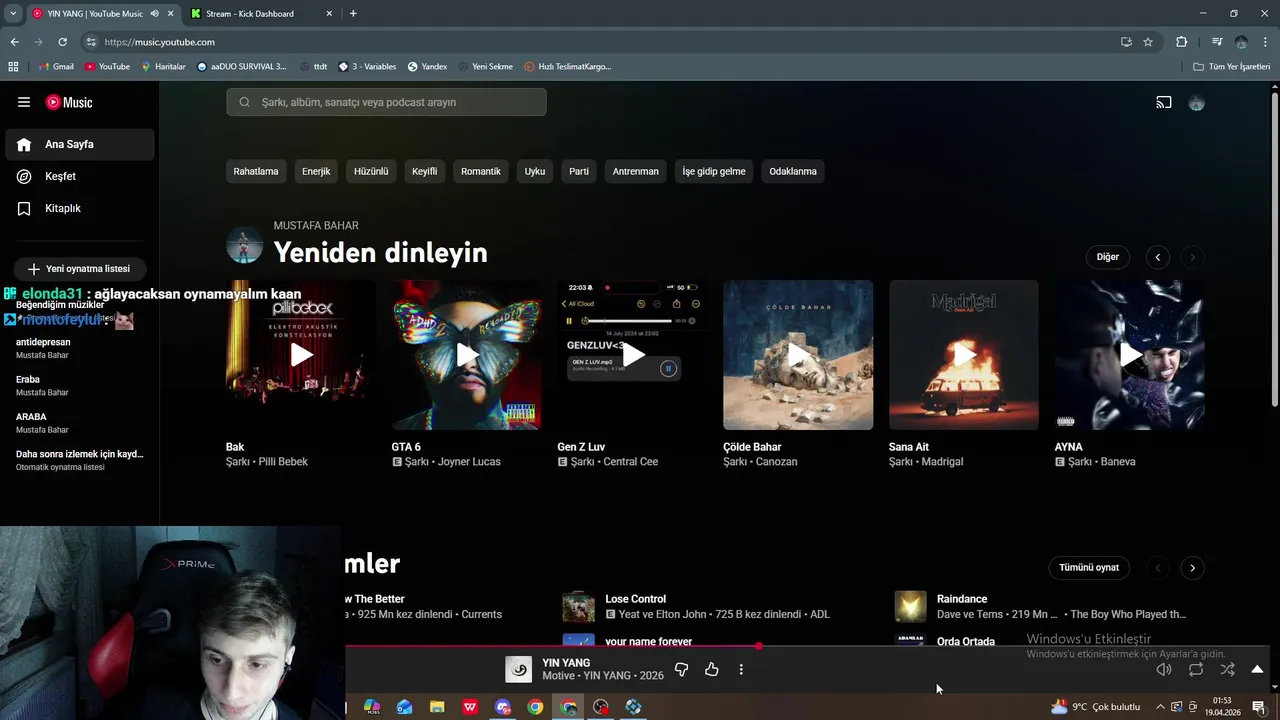The image size is (1280, 720).
Task: Open the Pilli Bebek artist link
Action: coord(283,462)
